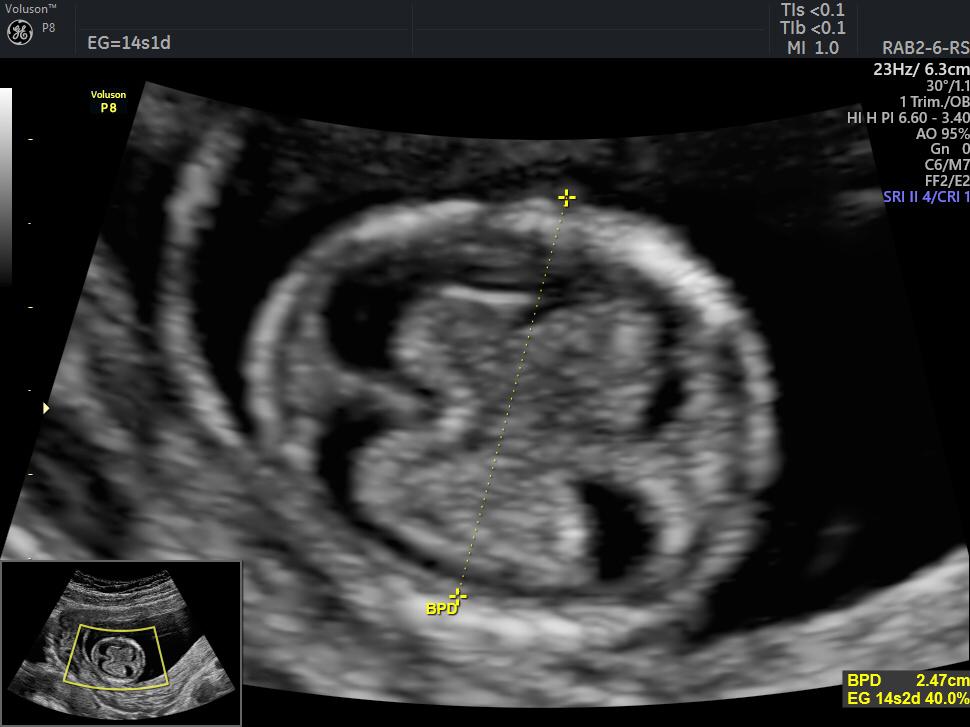Open the overview thumbnail image
Screen dimensions: 970x727
point(121,643)
